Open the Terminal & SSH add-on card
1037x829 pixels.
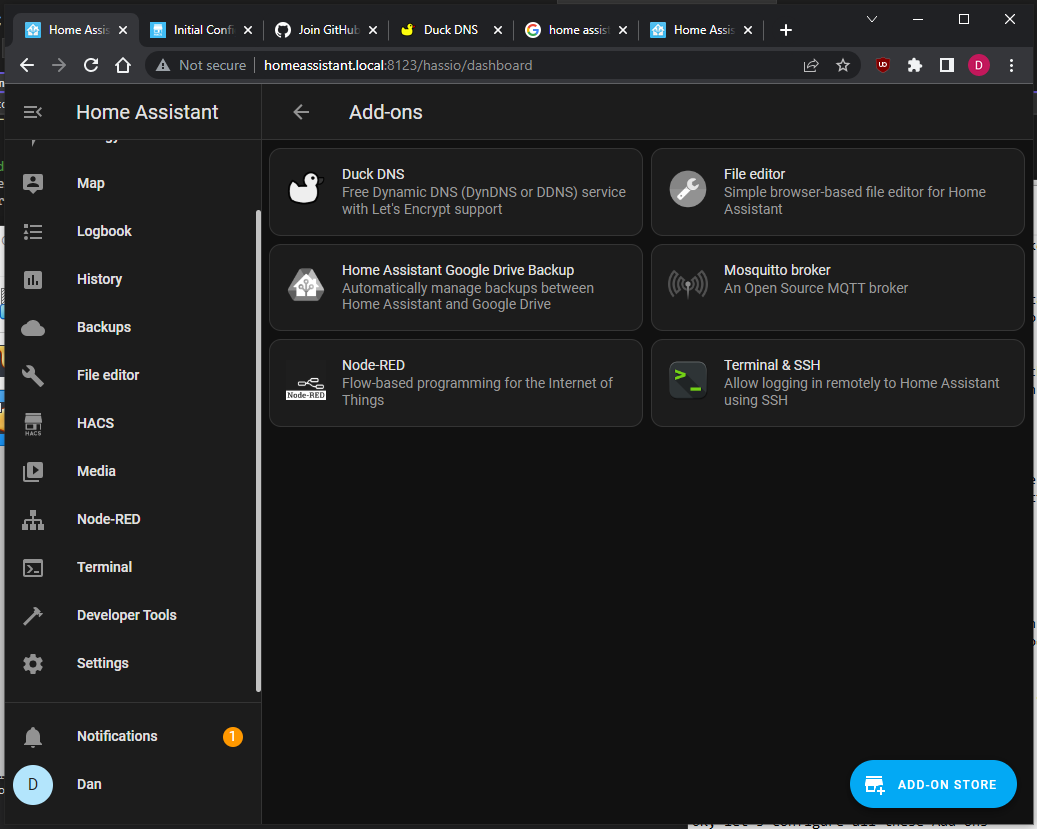[x=837, y=383]
